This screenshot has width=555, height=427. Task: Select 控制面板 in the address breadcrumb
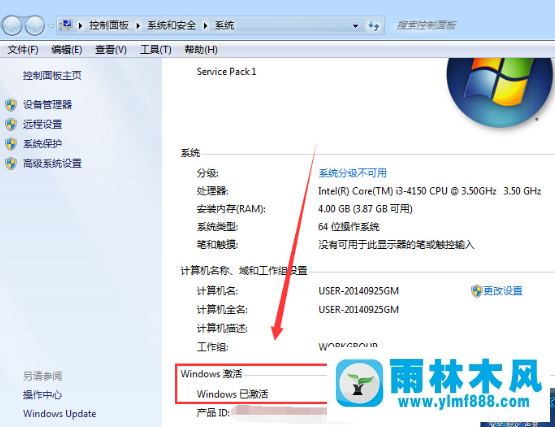point(109,25)
